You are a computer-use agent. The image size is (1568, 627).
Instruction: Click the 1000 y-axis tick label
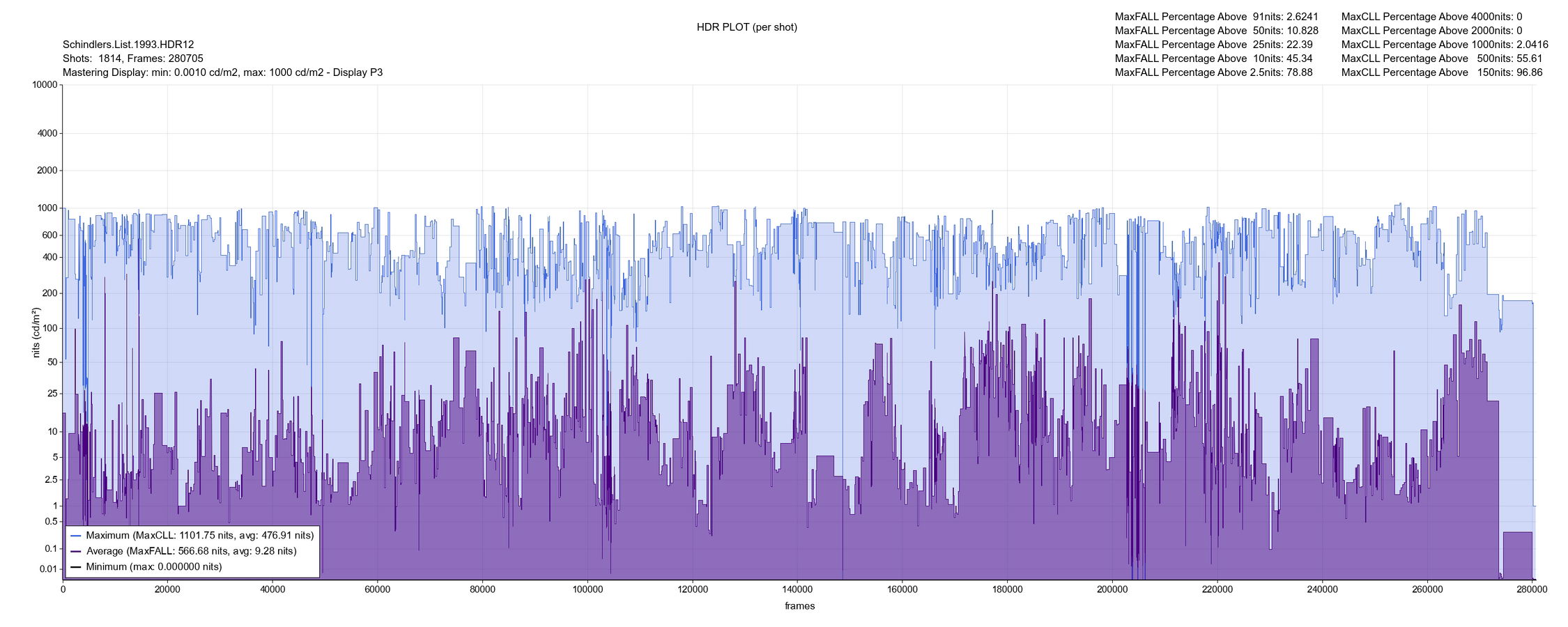click(47, 208)
